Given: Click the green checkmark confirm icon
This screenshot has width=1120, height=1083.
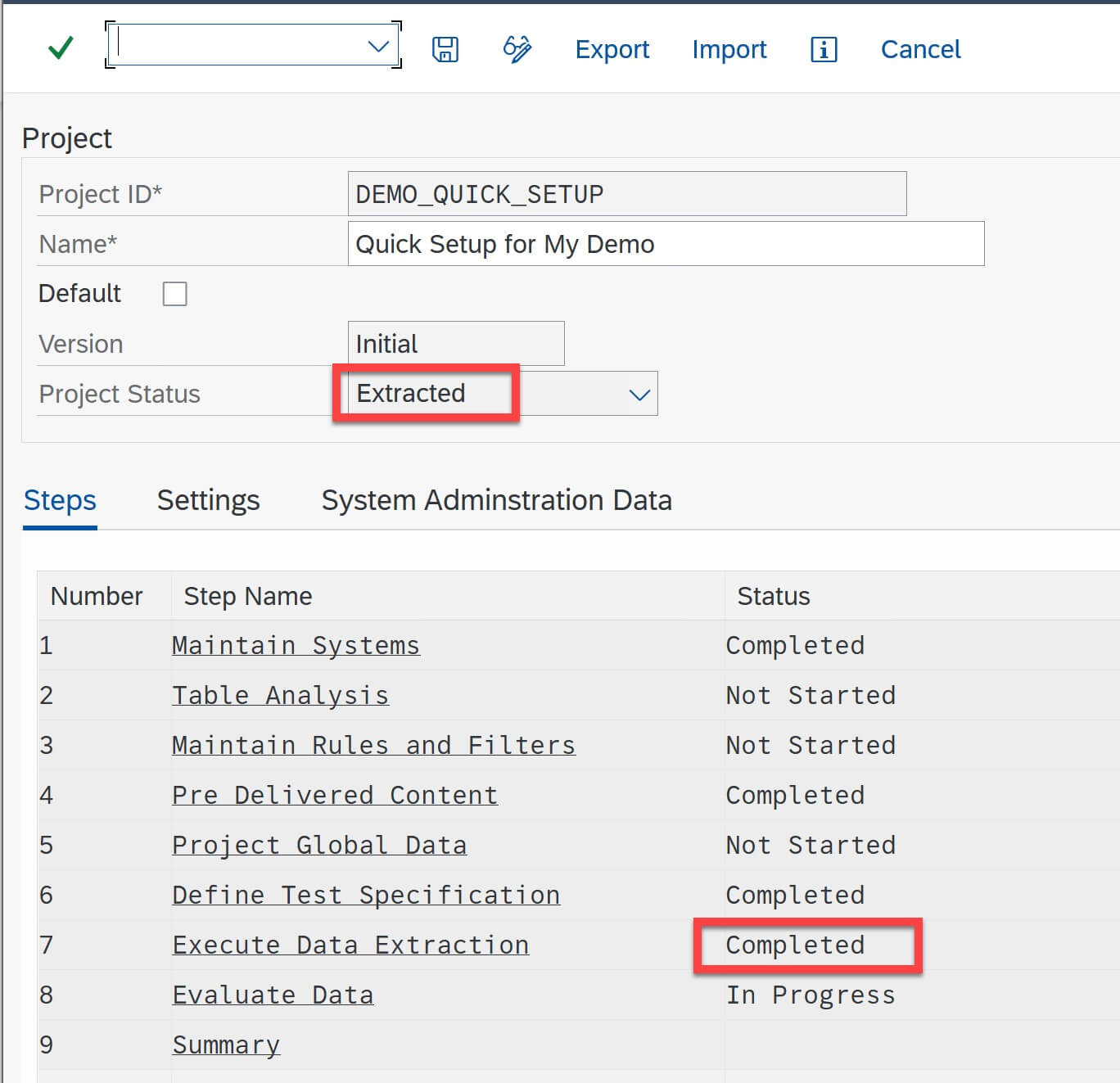Looking at the screenshot, I should (x=58, y=49).
